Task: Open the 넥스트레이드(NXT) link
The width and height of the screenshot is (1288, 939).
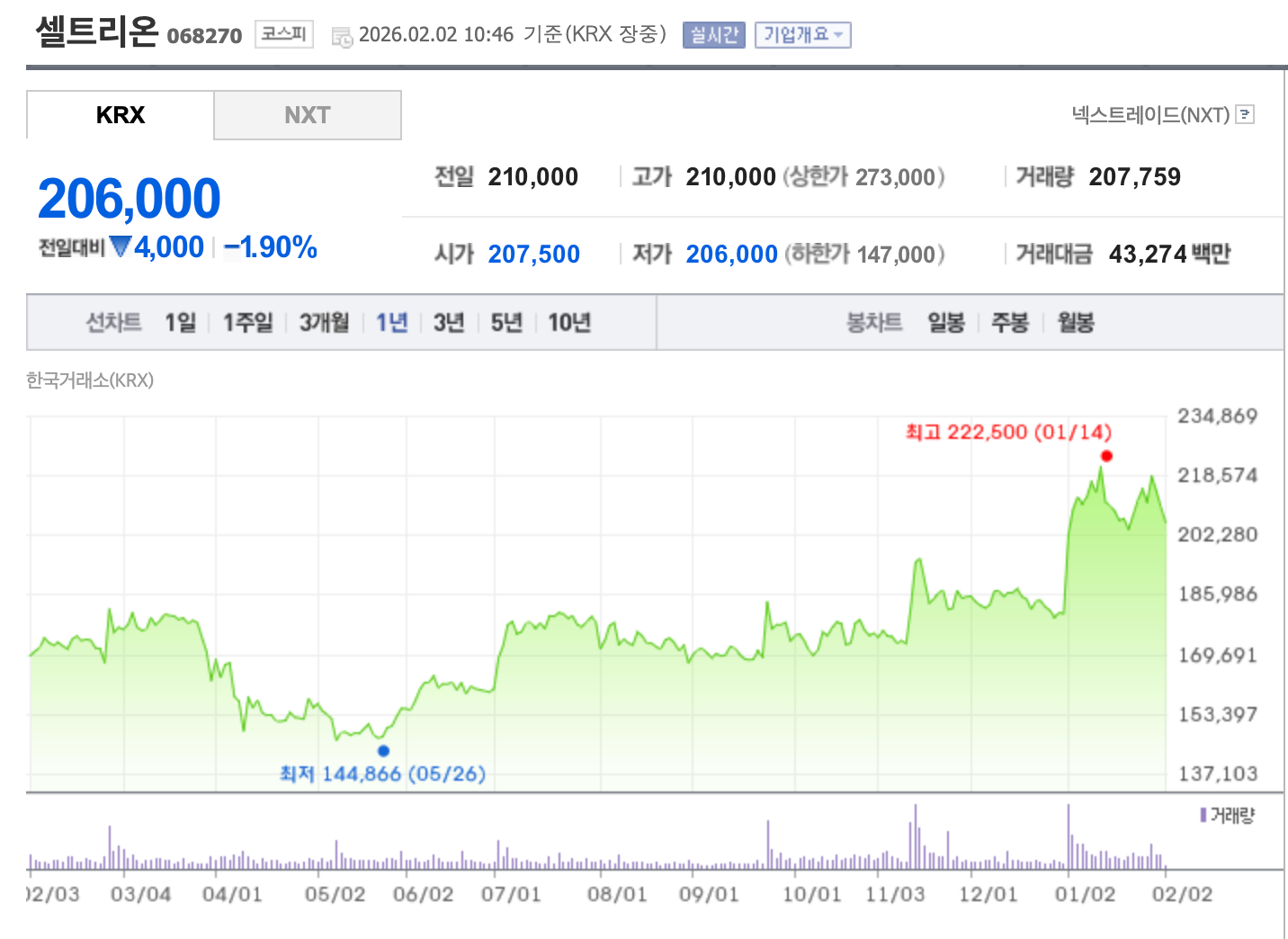Action: [x=1150, y=114]
